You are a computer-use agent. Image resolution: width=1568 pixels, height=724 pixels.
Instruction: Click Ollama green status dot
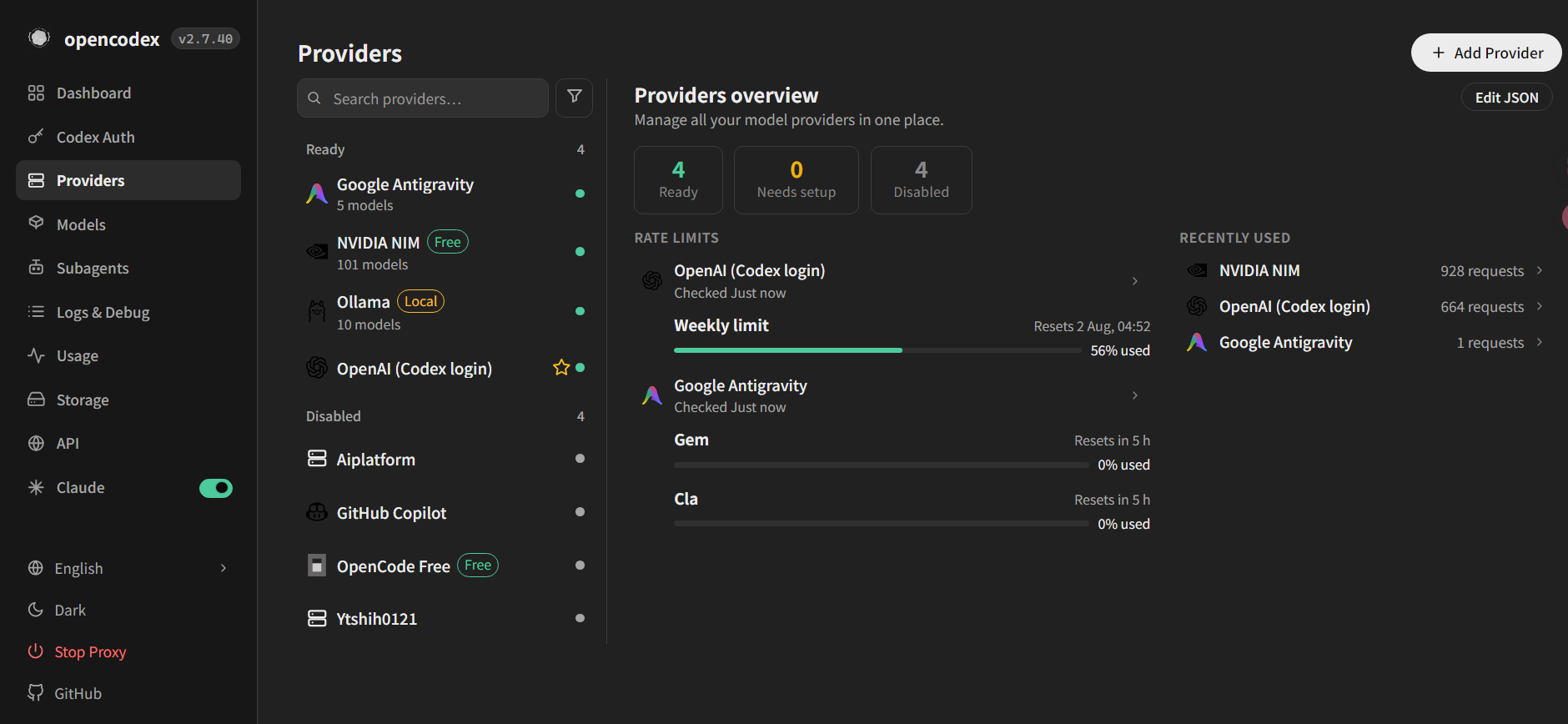(x=580, y=311)
